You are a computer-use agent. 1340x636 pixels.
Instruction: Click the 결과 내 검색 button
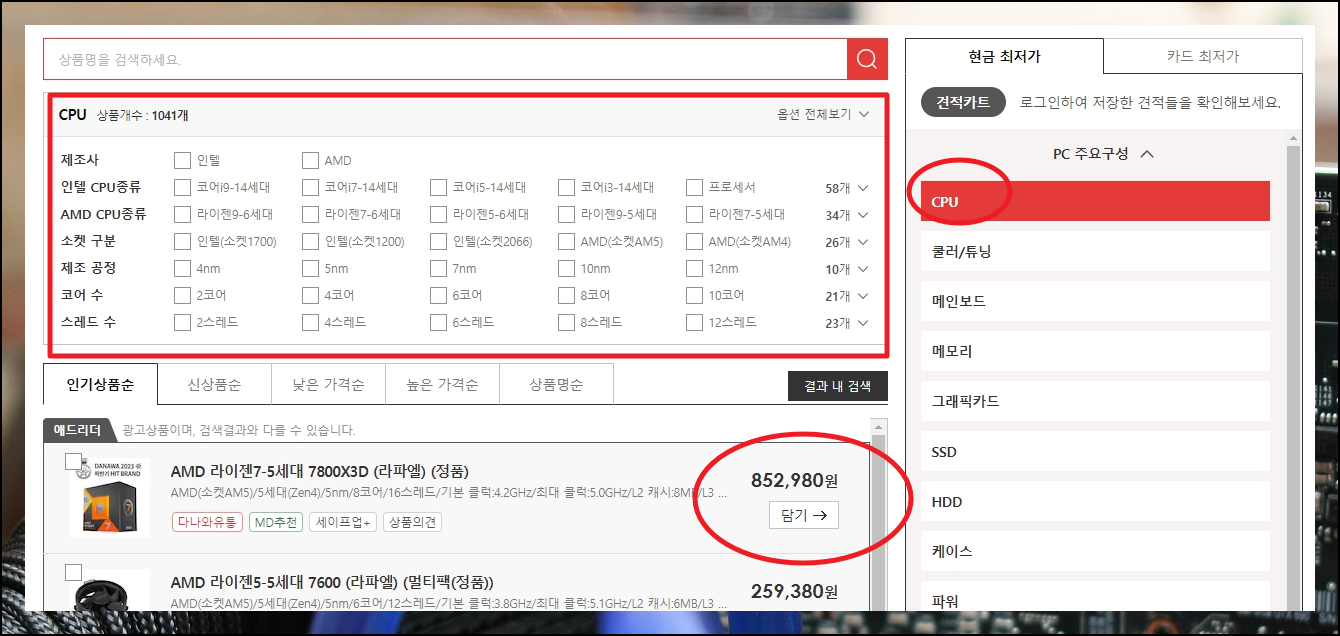click(838, 386)
